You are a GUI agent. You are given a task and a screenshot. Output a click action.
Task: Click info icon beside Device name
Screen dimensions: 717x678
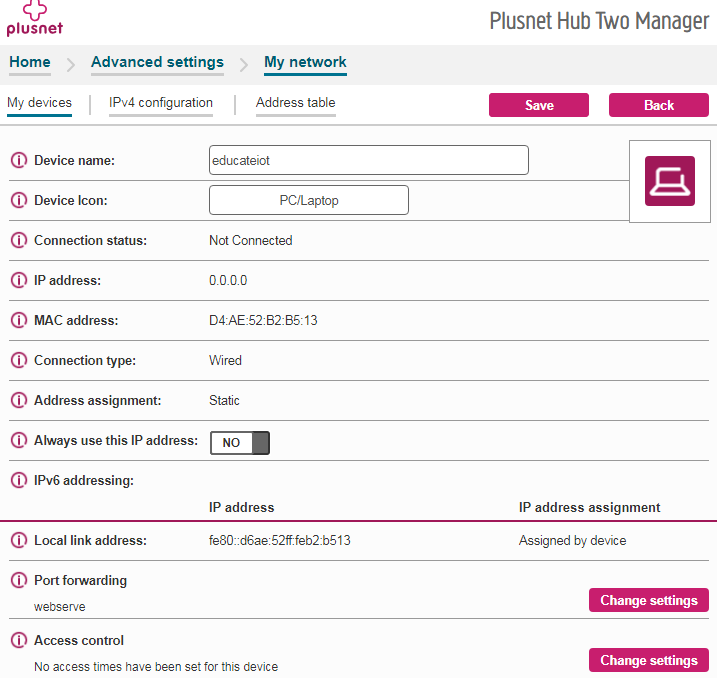pyautogui.click(x=18, y=161)
